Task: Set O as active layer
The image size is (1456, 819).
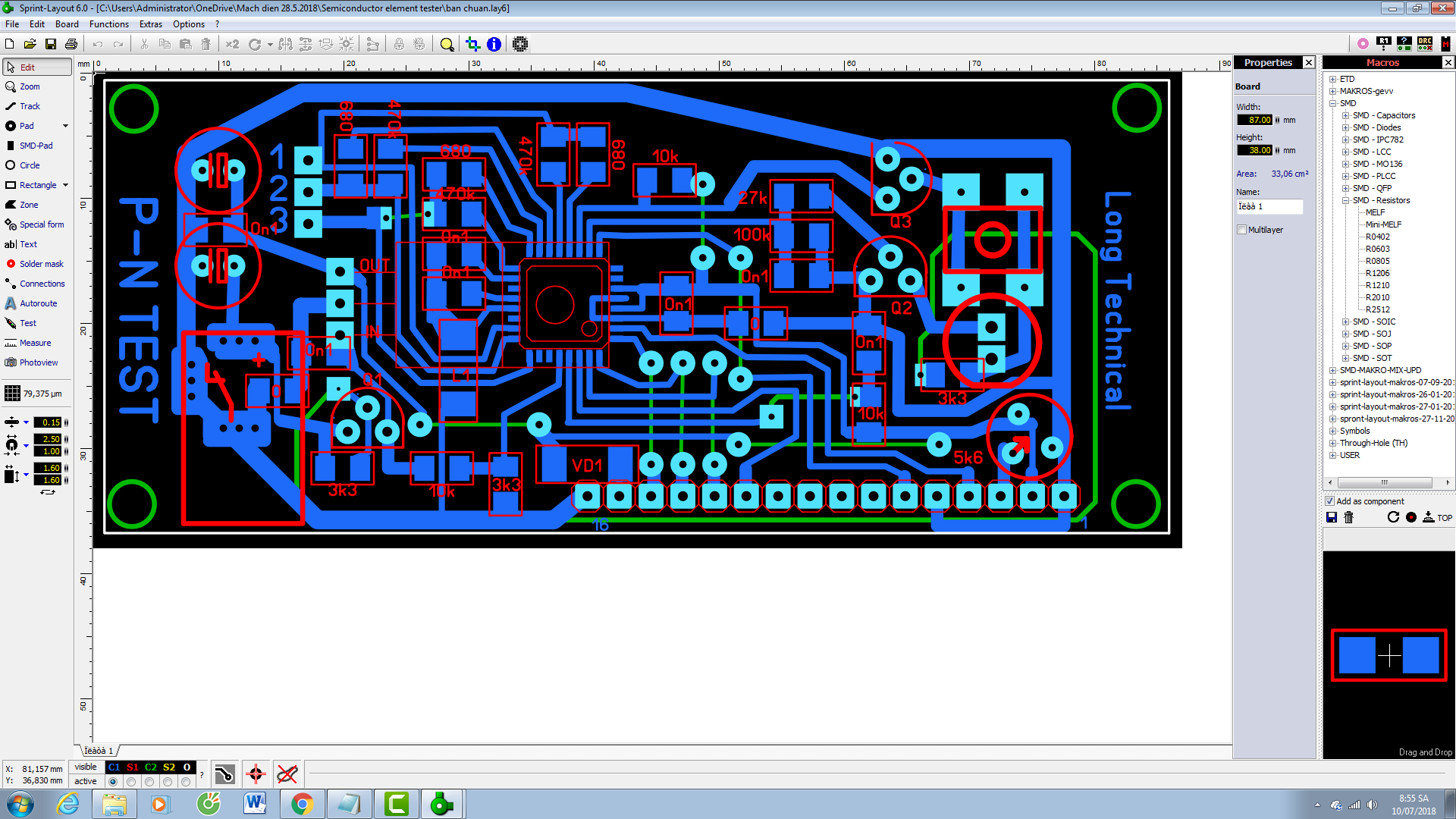Action: tap(186, 782)
